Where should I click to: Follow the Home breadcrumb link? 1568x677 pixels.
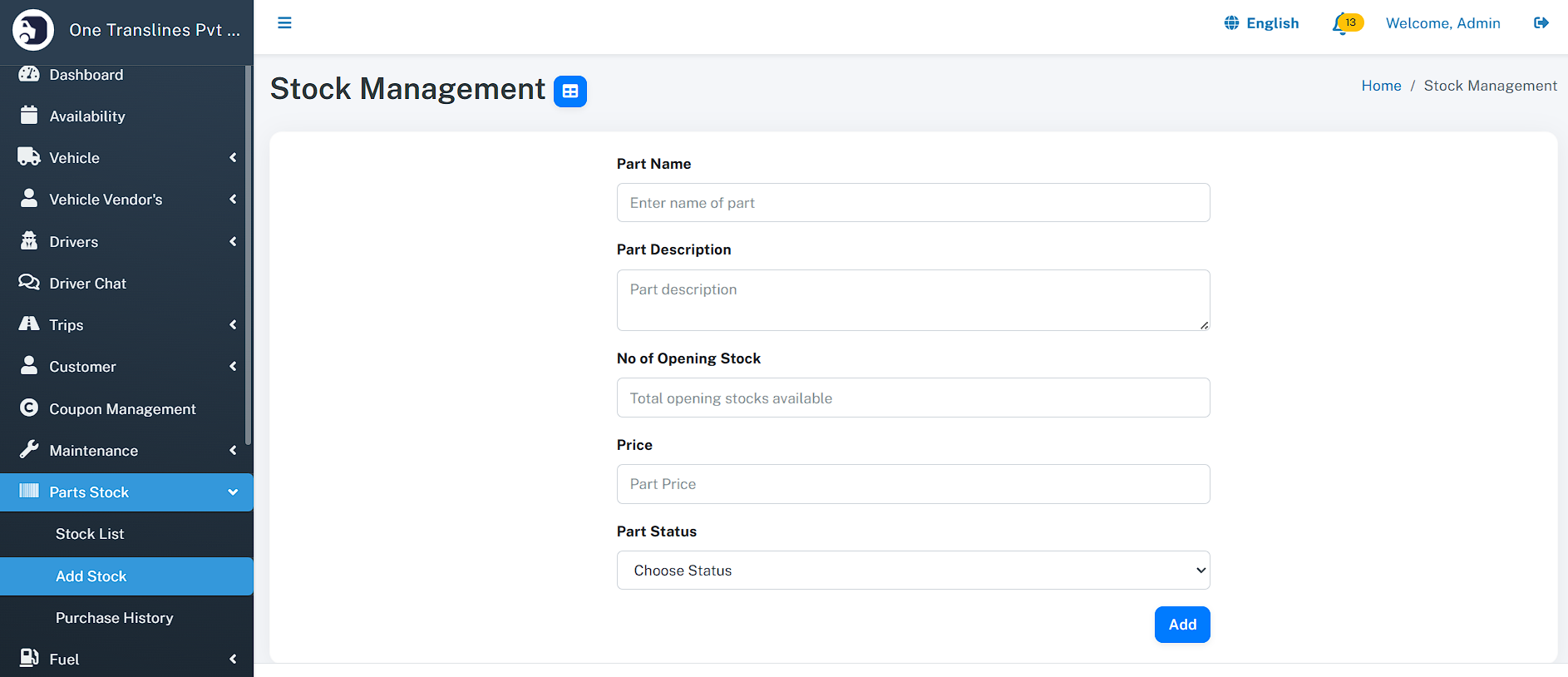point(1381,86)
